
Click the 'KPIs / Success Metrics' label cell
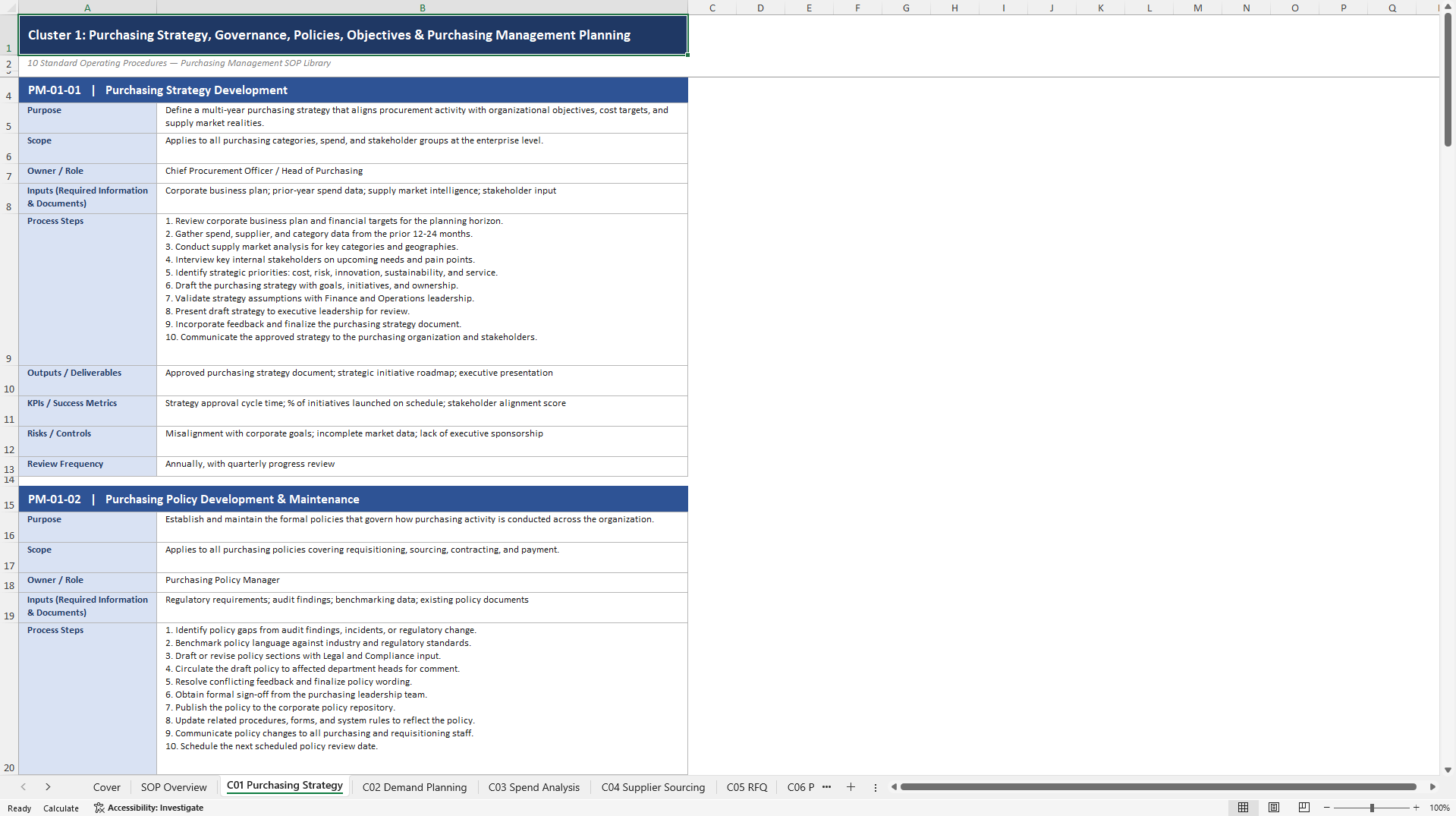(87, 411)
